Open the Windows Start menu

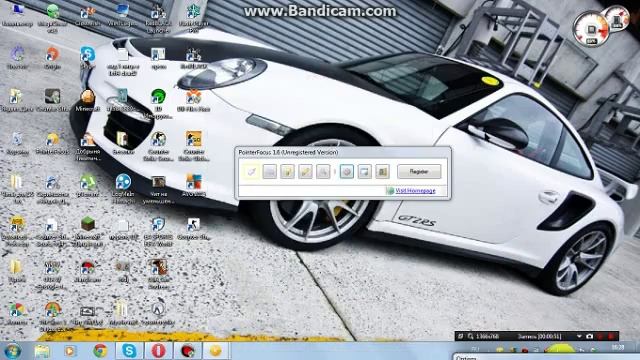click(12, 351)
